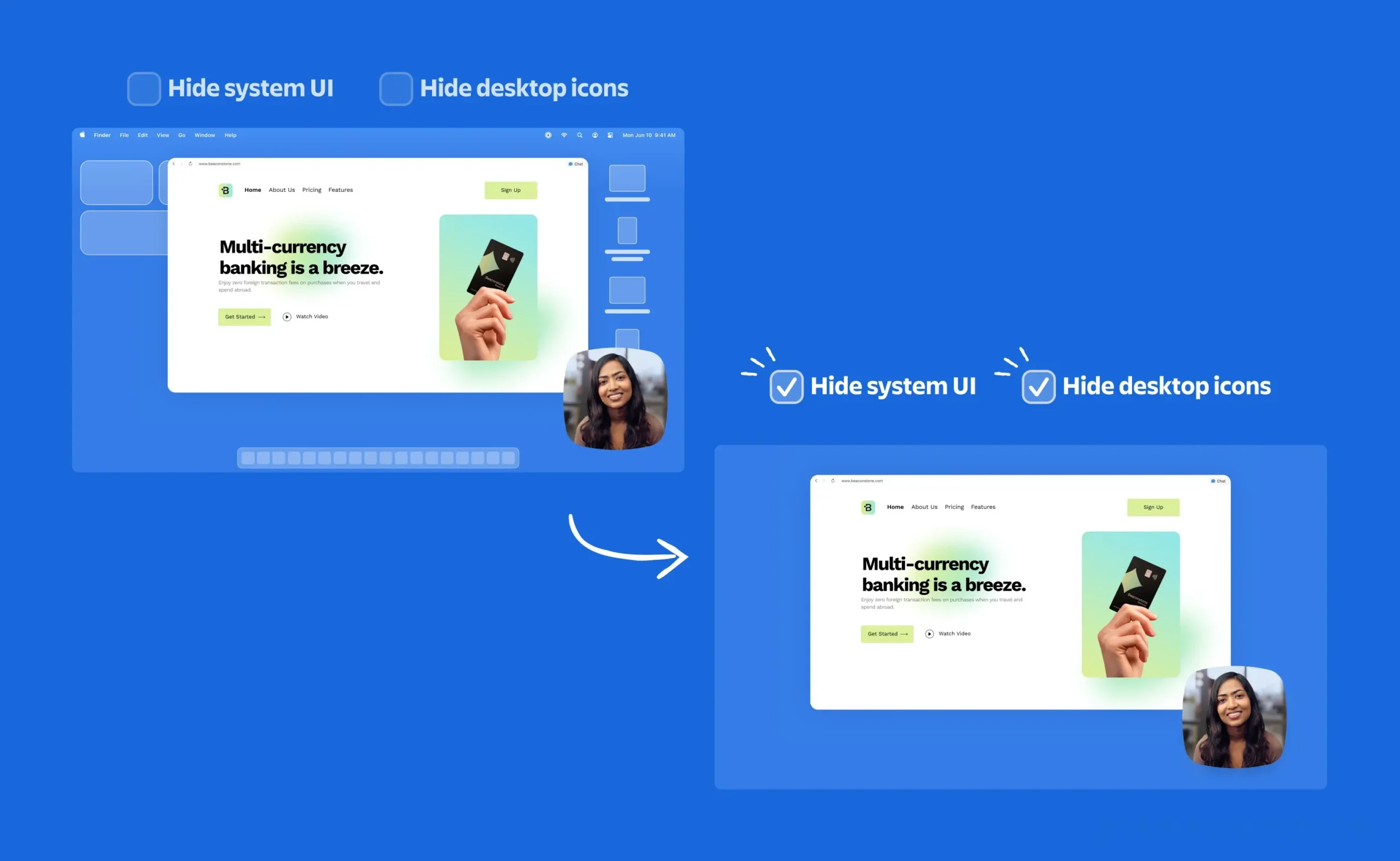Open Spotlight search magnifier icon
Viewport: 1400px width, 861px height.
click(579, 135)
